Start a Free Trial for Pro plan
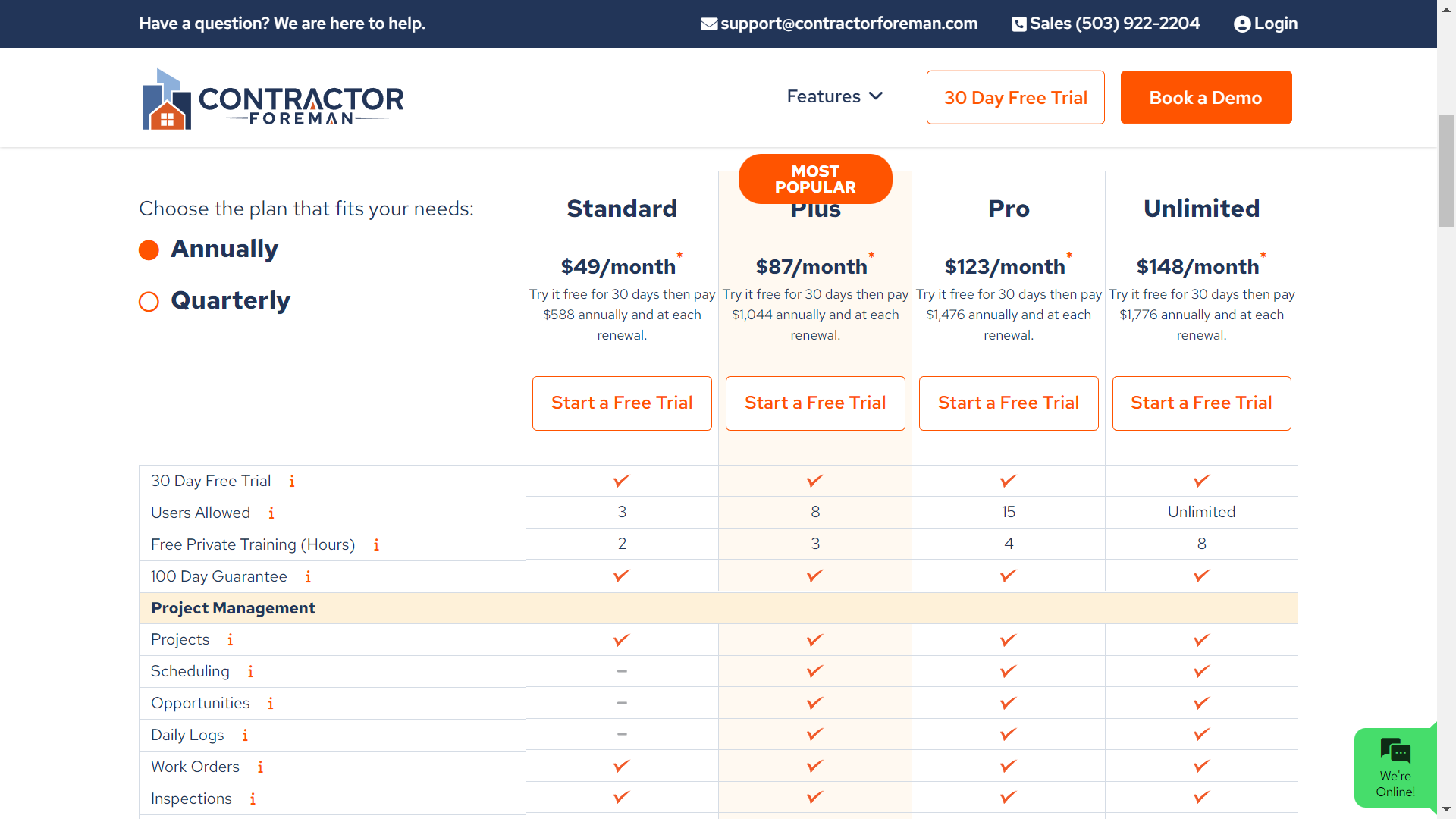This screenshot has height=819, width=1456. click(1009, 403)
